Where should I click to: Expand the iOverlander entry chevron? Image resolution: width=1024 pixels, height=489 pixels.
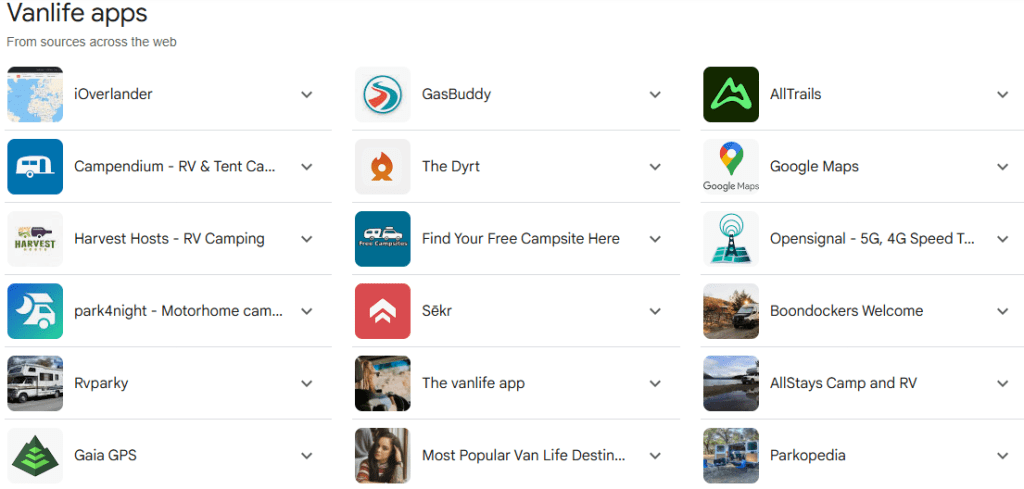(x=307, y=95)
